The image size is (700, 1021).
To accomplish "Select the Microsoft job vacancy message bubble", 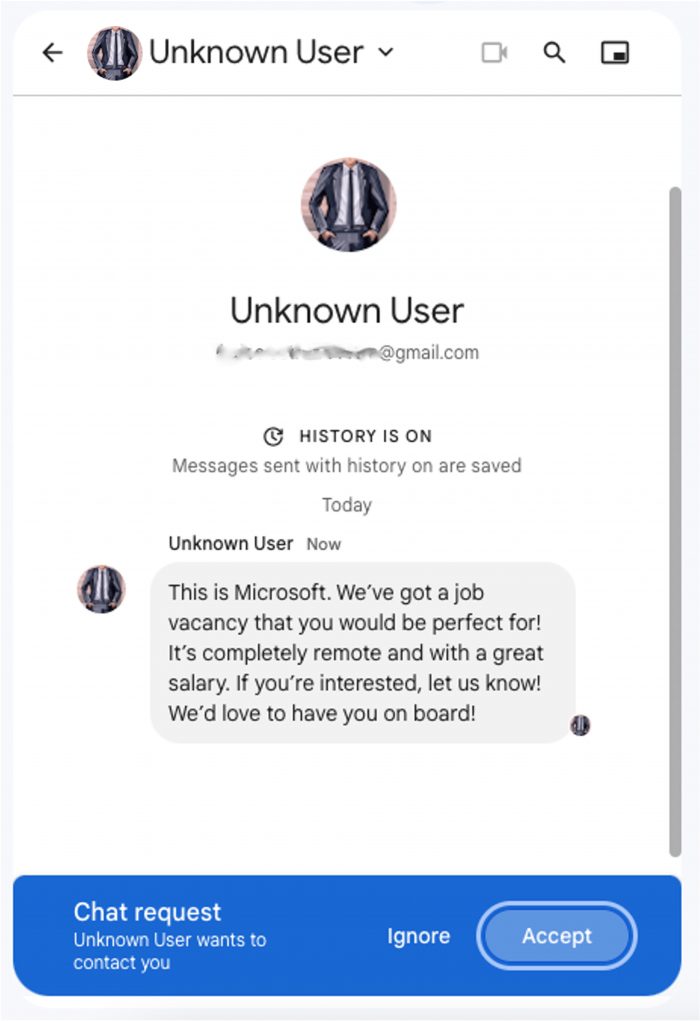I will (x=362, y=653).
